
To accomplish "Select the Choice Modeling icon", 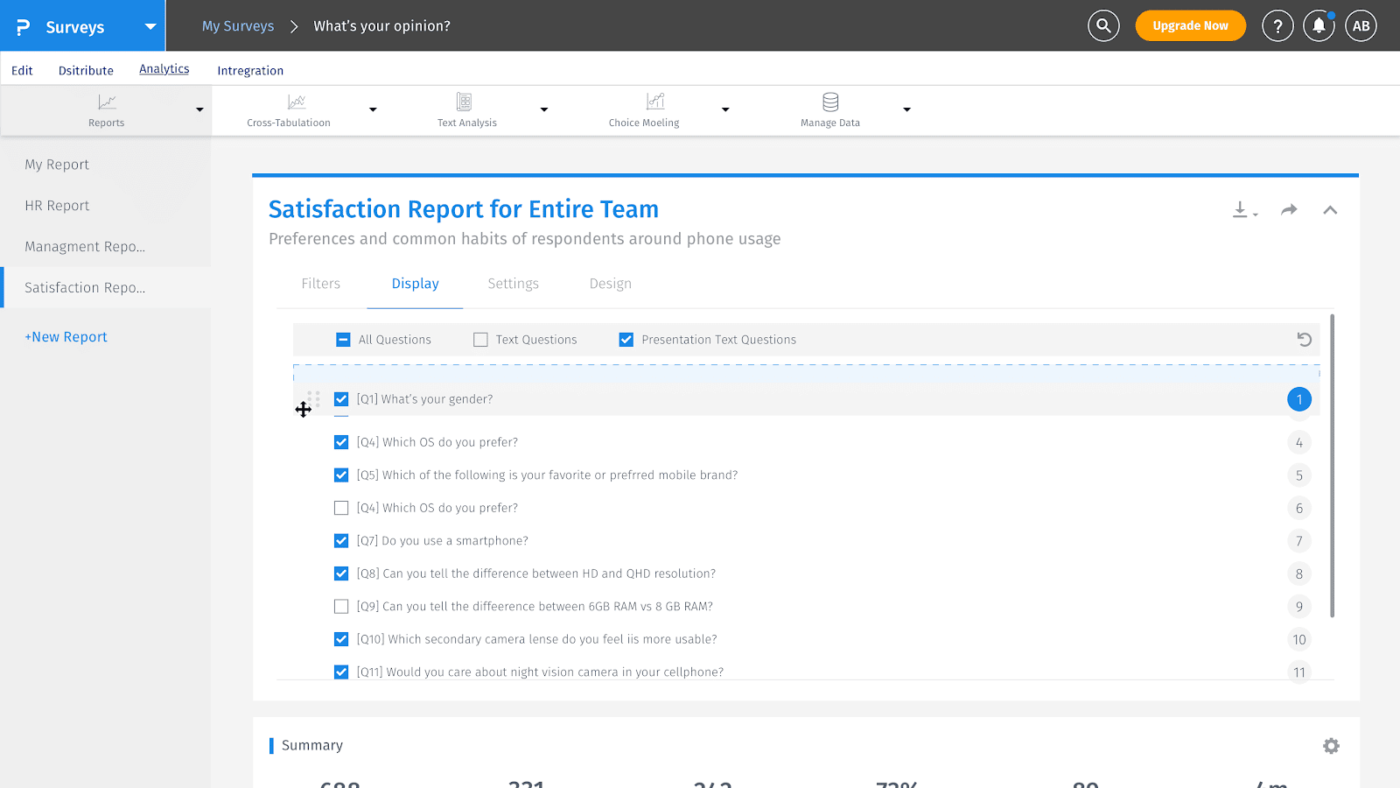I will 656,103.
